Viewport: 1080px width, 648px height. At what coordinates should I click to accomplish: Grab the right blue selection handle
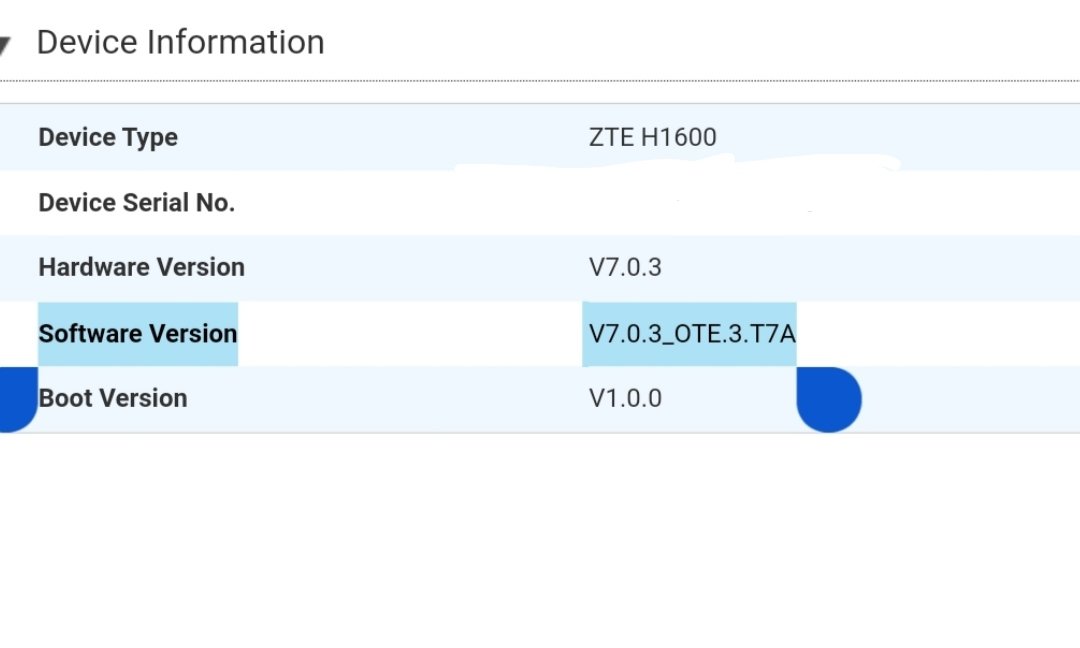pos(829,399)
